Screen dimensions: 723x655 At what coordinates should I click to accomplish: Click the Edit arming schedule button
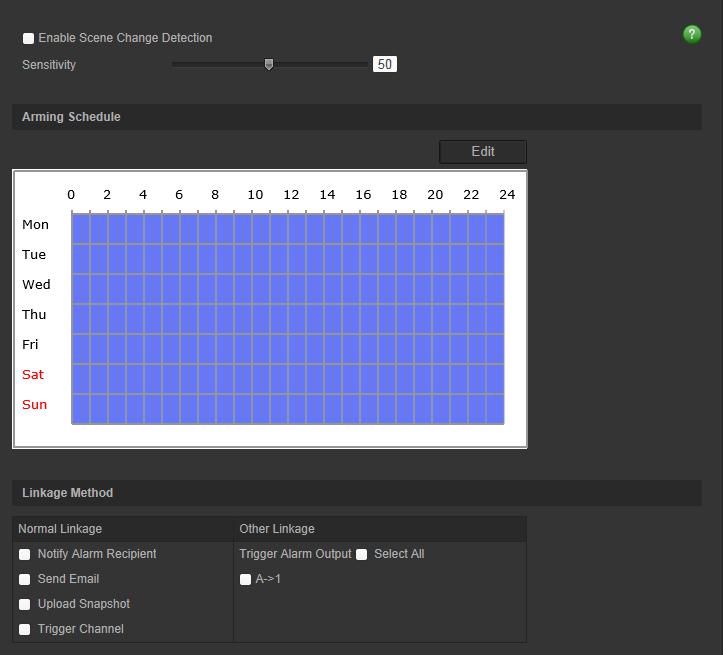tap(483, 152)
